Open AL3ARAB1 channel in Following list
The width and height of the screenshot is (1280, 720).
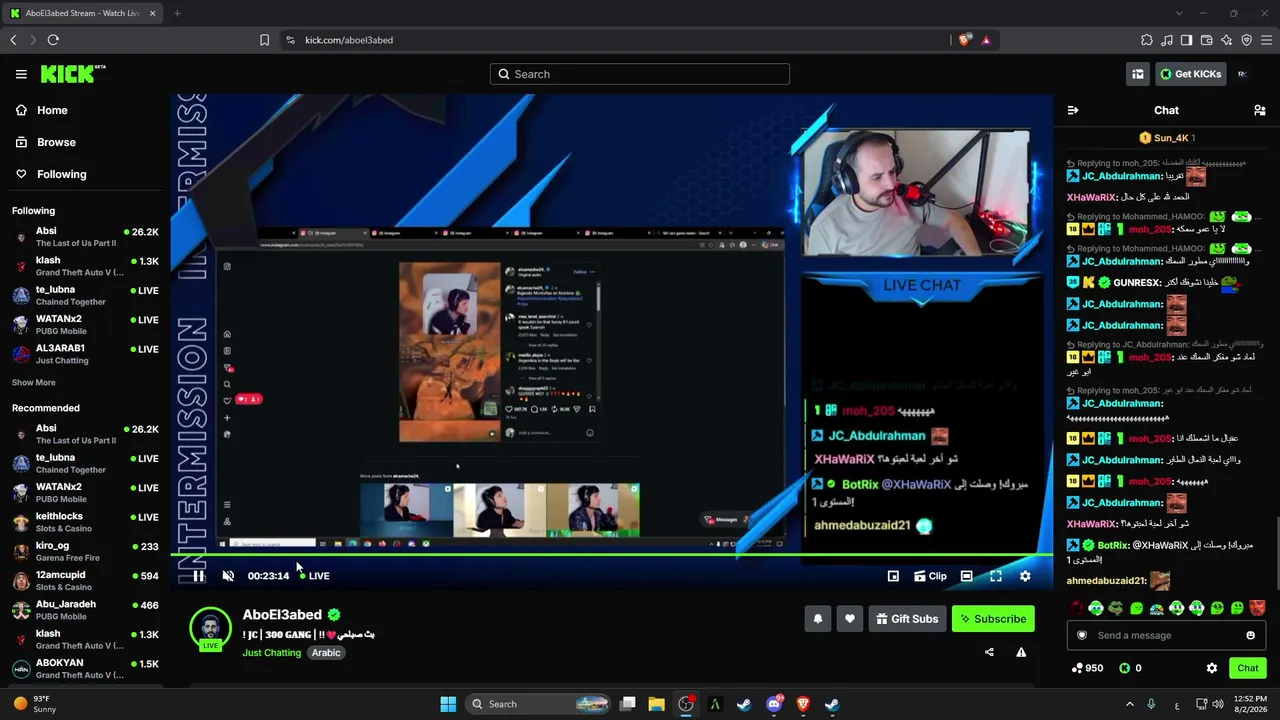pyautogui.click(x=85, y=354)
